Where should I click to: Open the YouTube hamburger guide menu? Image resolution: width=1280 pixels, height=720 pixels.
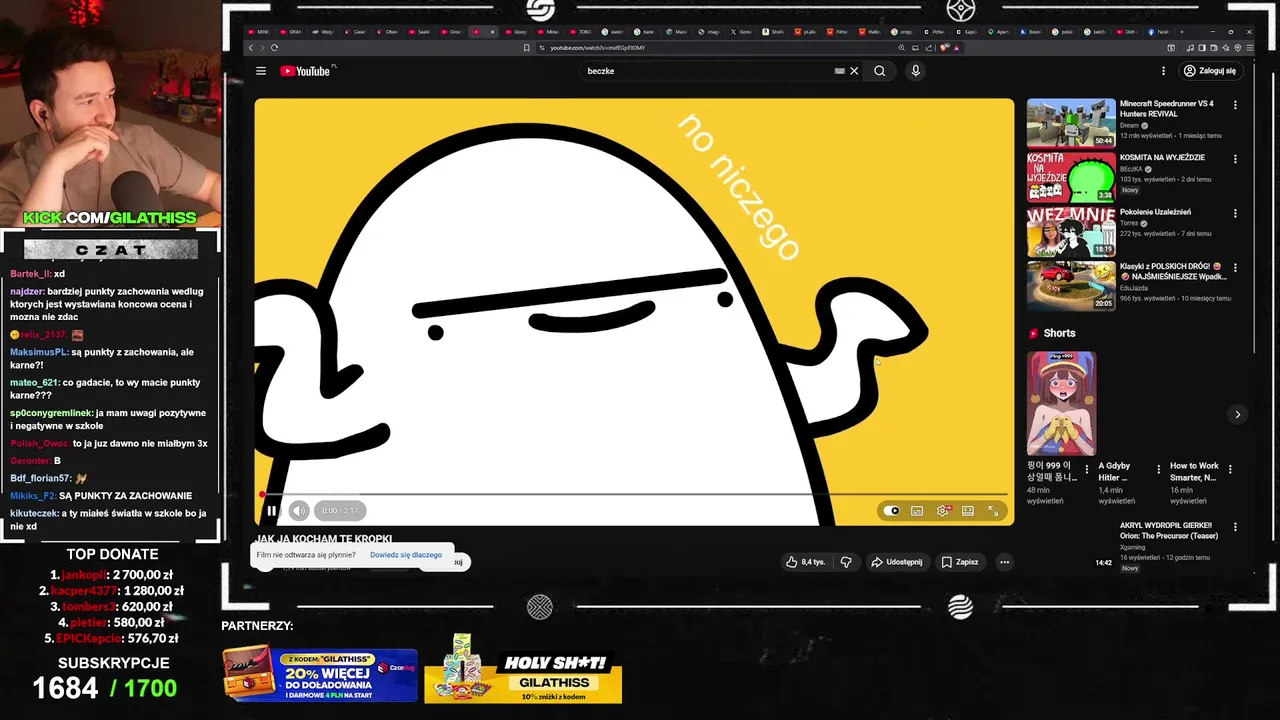pyautogui.click(x=261, y=71)
